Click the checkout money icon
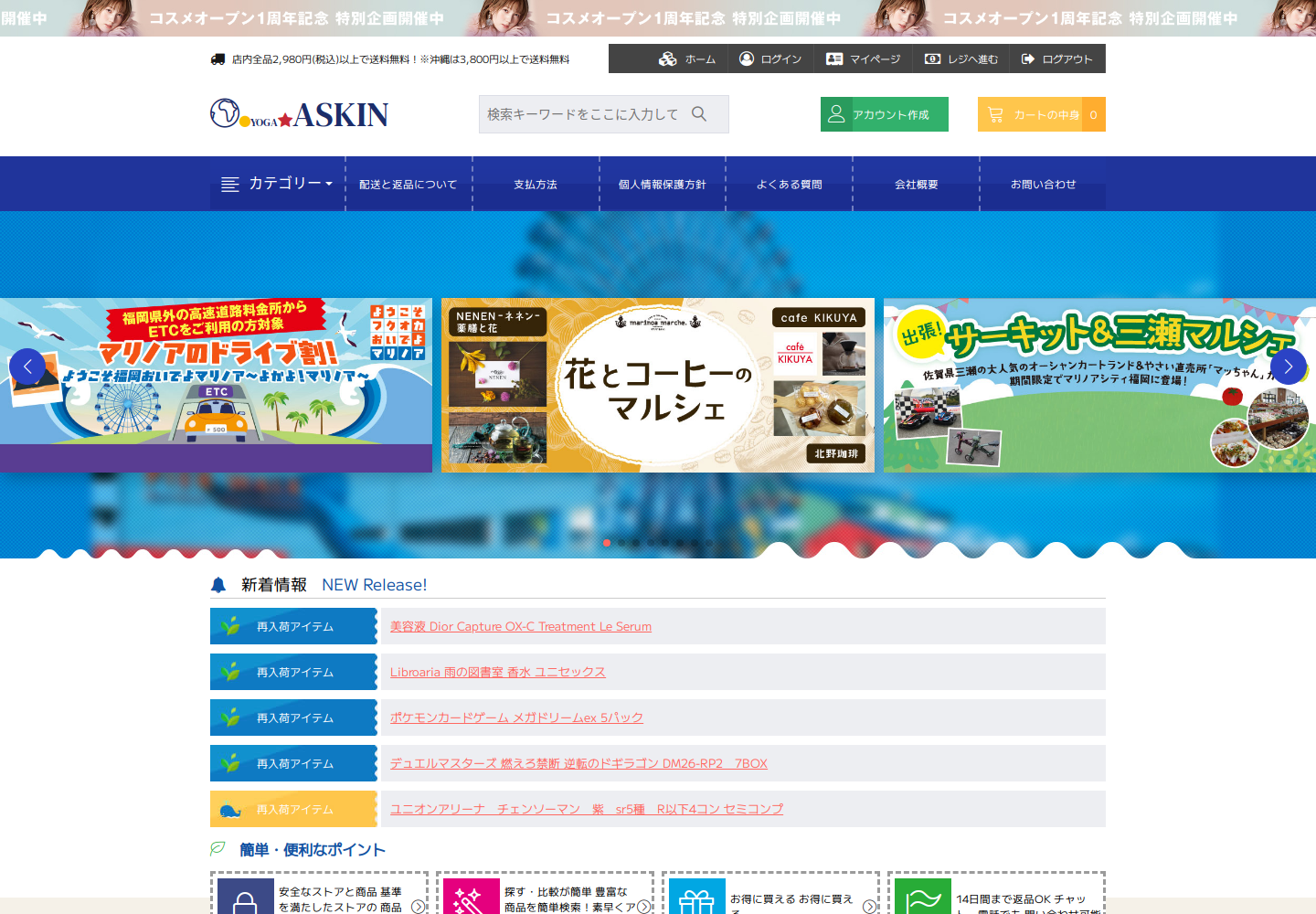Viewport: 1316px width, 914px height. 932,58
